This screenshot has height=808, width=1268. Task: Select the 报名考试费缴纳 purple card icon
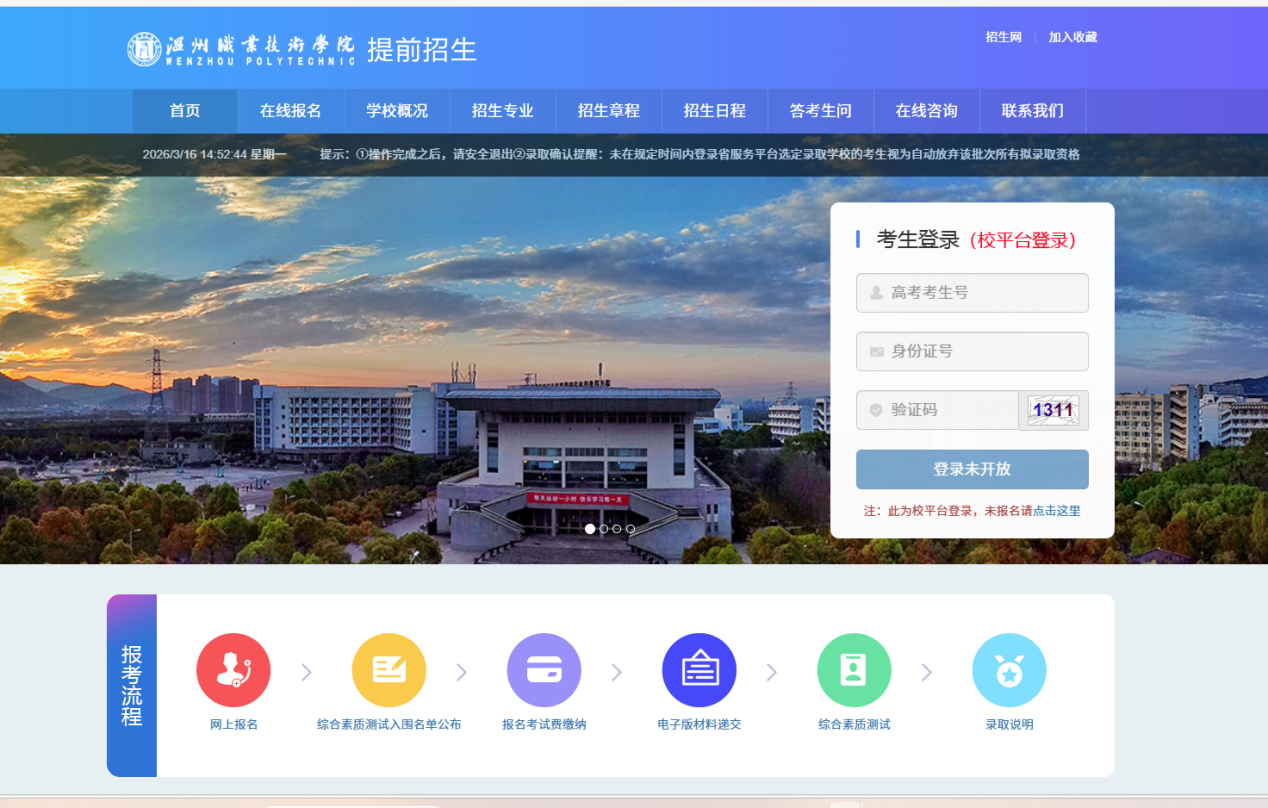tap(544, 670)
